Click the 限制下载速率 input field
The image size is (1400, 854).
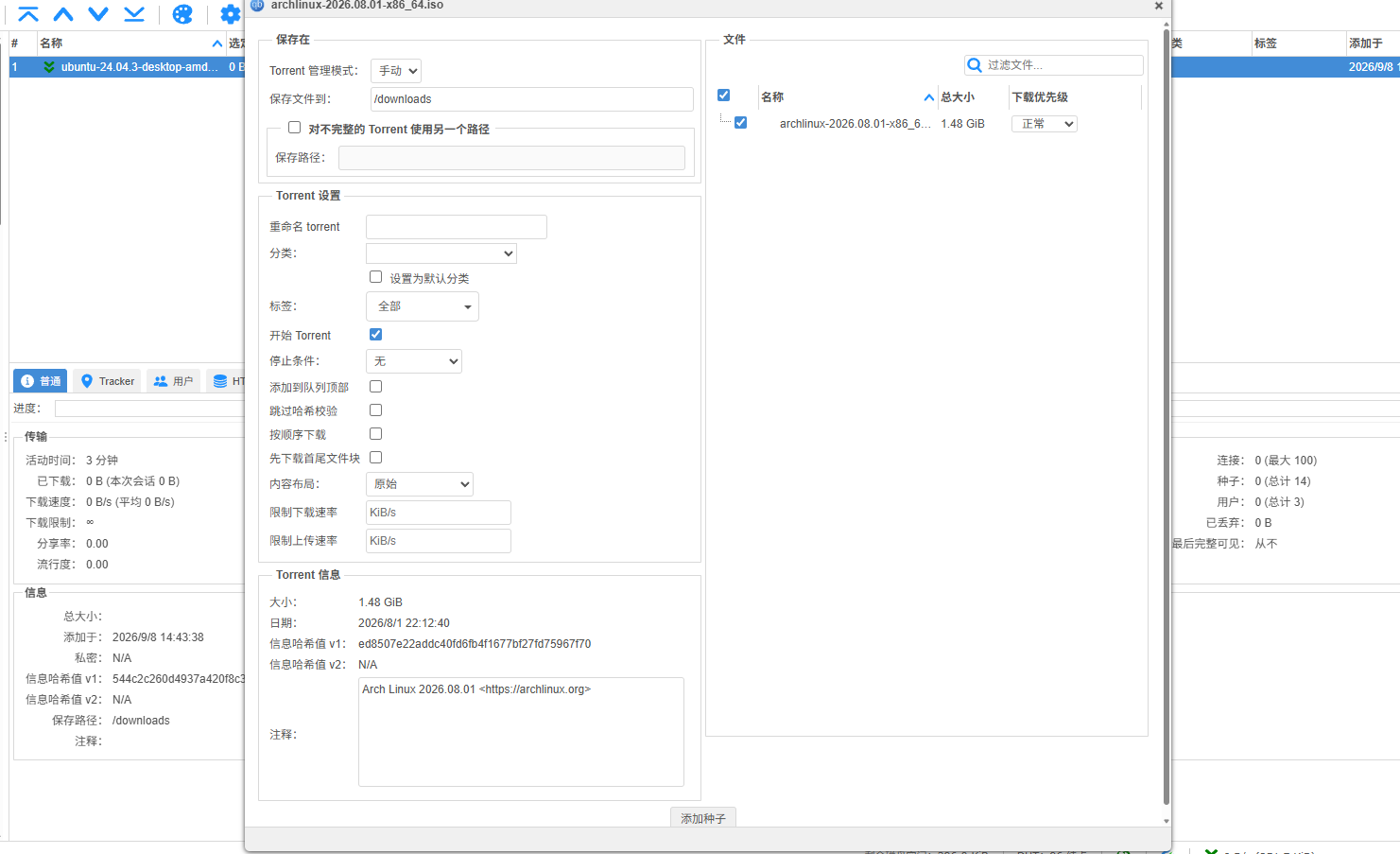tap(439, 513)
